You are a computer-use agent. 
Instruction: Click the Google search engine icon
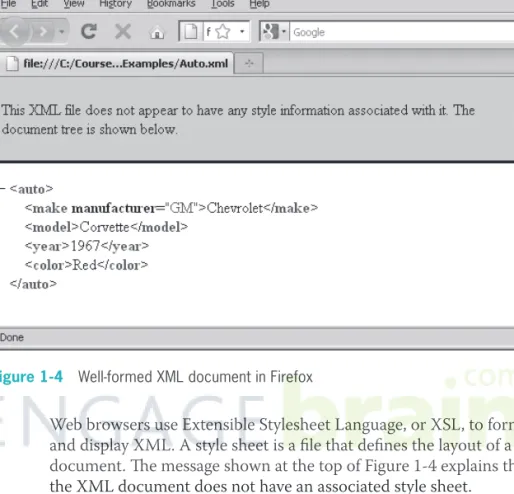270,32
